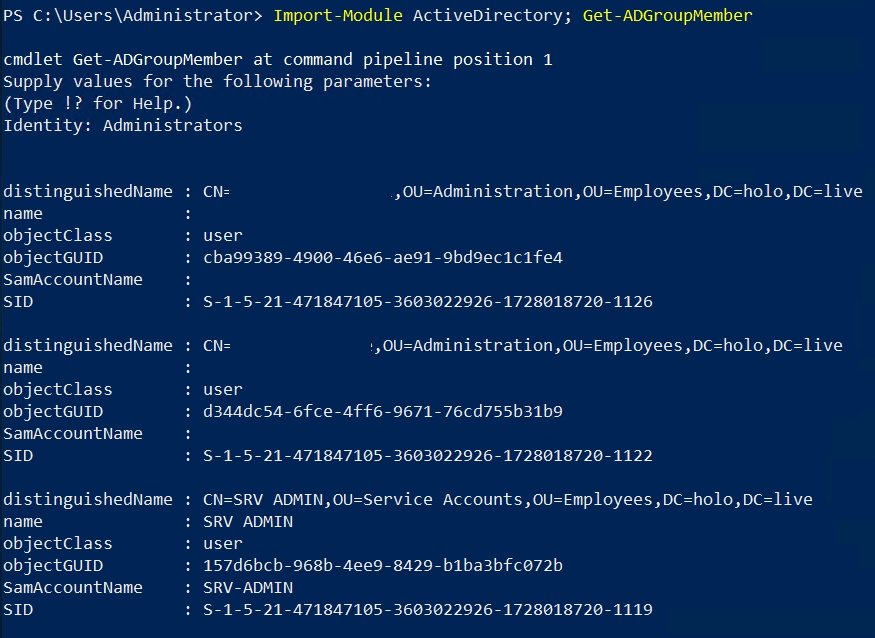Click the first entry's 'OU=Administration' distinguishedName text
The height and width of the screenshot is (638, 875).
pos(487,192)
